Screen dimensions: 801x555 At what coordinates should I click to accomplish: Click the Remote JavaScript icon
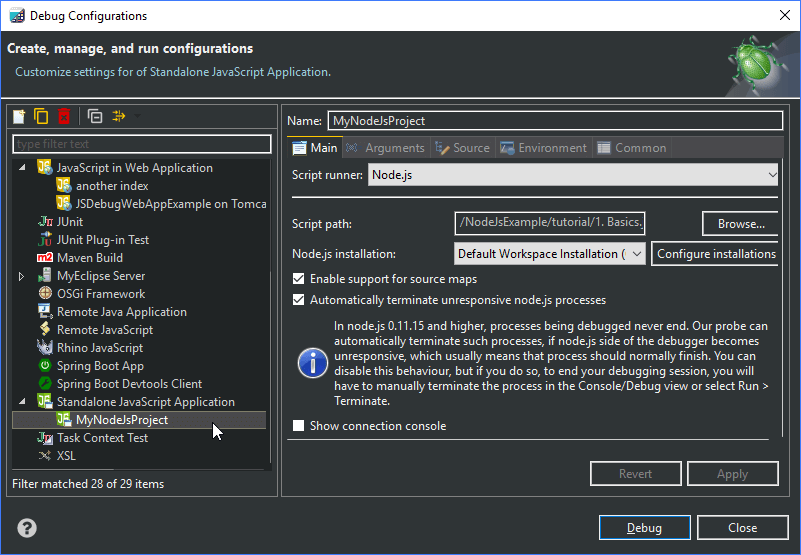coord(45,329)
